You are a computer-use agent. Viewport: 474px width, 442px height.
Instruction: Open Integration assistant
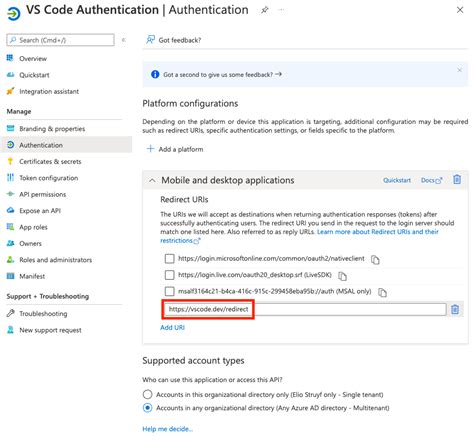point(49,91)
